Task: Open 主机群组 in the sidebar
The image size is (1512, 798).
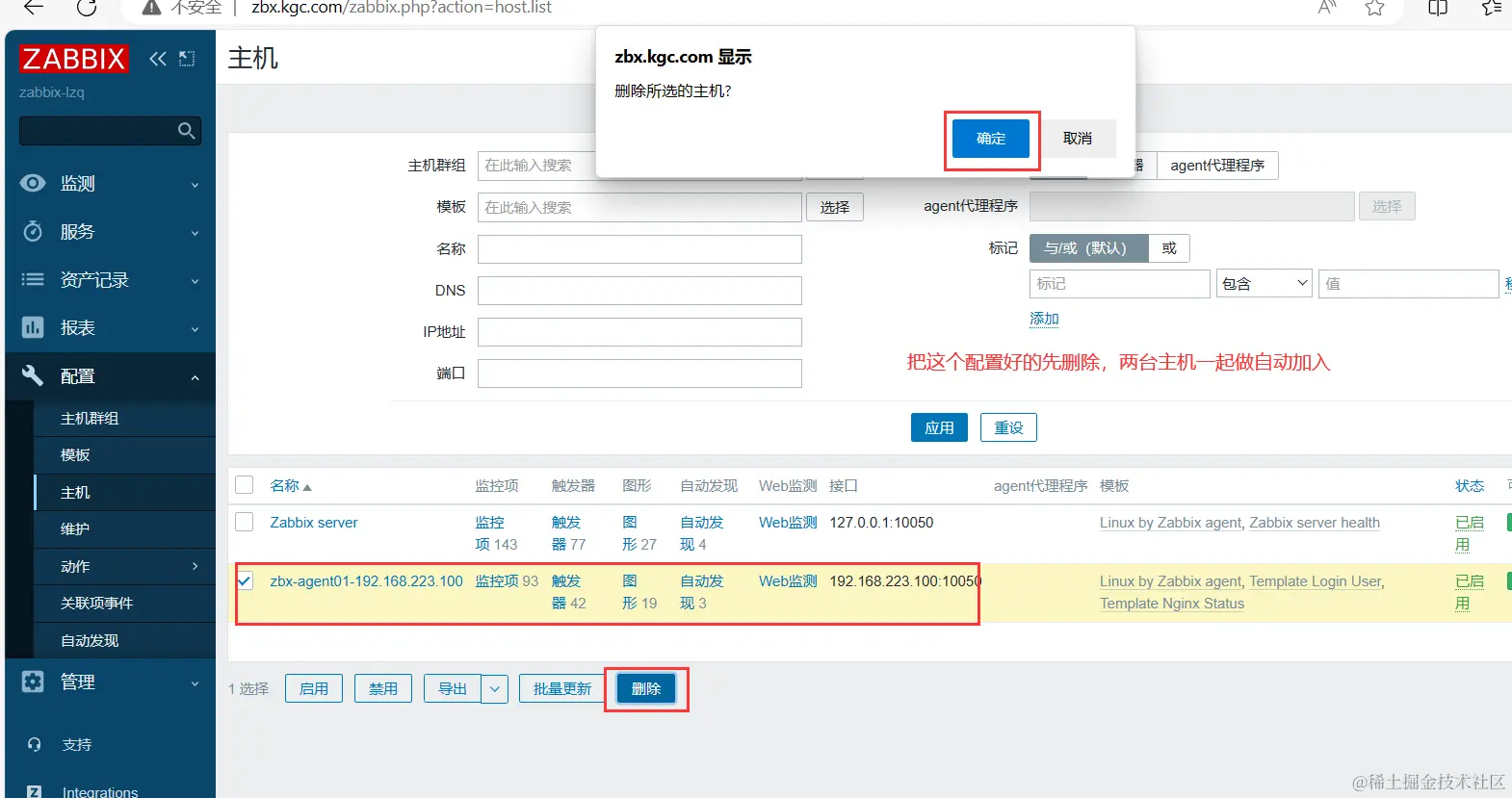Action: 90,419
